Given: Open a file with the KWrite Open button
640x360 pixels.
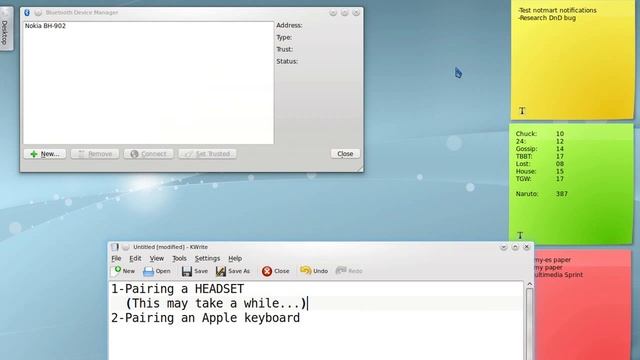Looking at the screenshot, I should tap(157, 271).
